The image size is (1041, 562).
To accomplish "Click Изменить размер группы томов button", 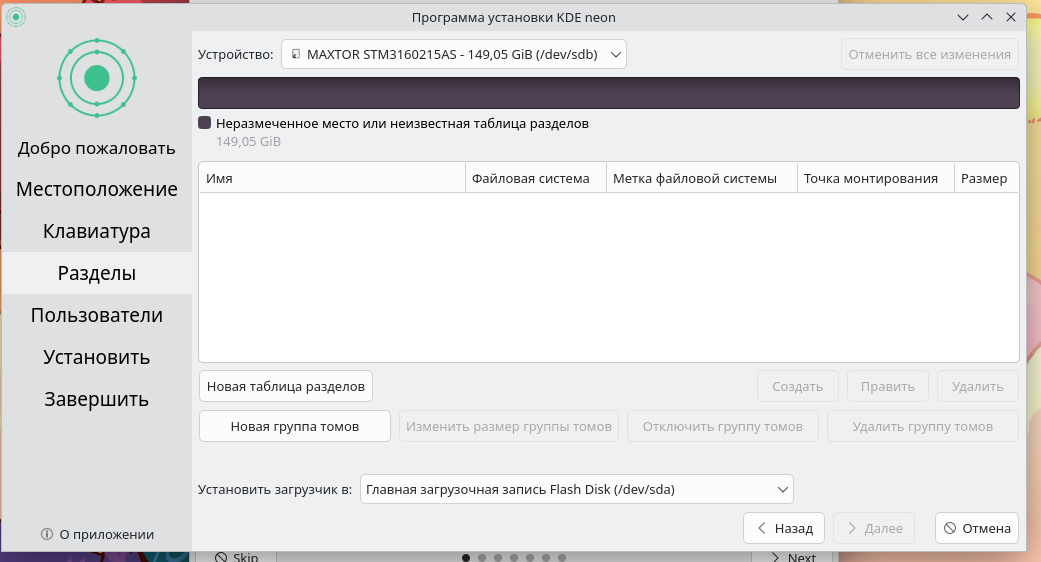I will pos(509,427).
